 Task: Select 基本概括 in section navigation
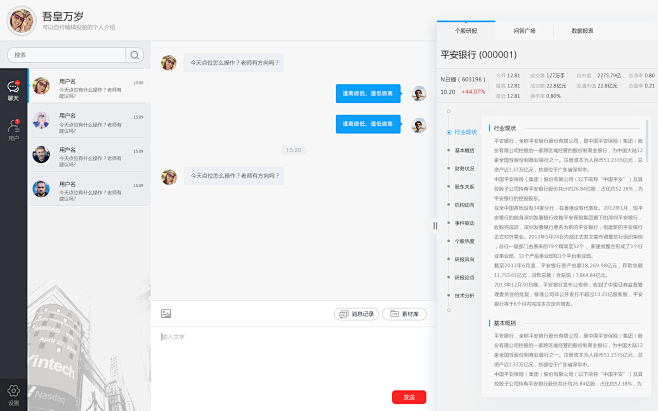coord(465,150)
